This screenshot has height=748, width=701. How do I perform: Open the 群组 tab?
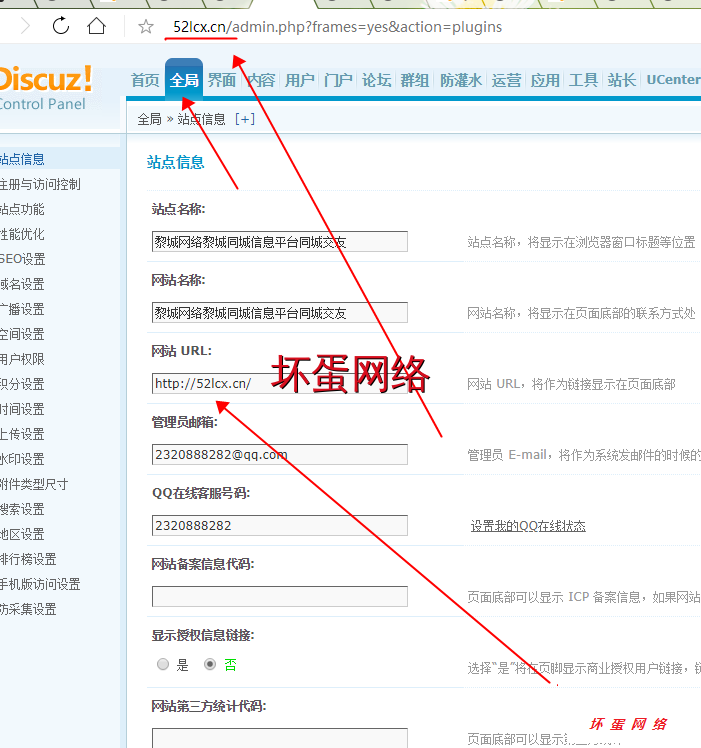coord(415,80)
